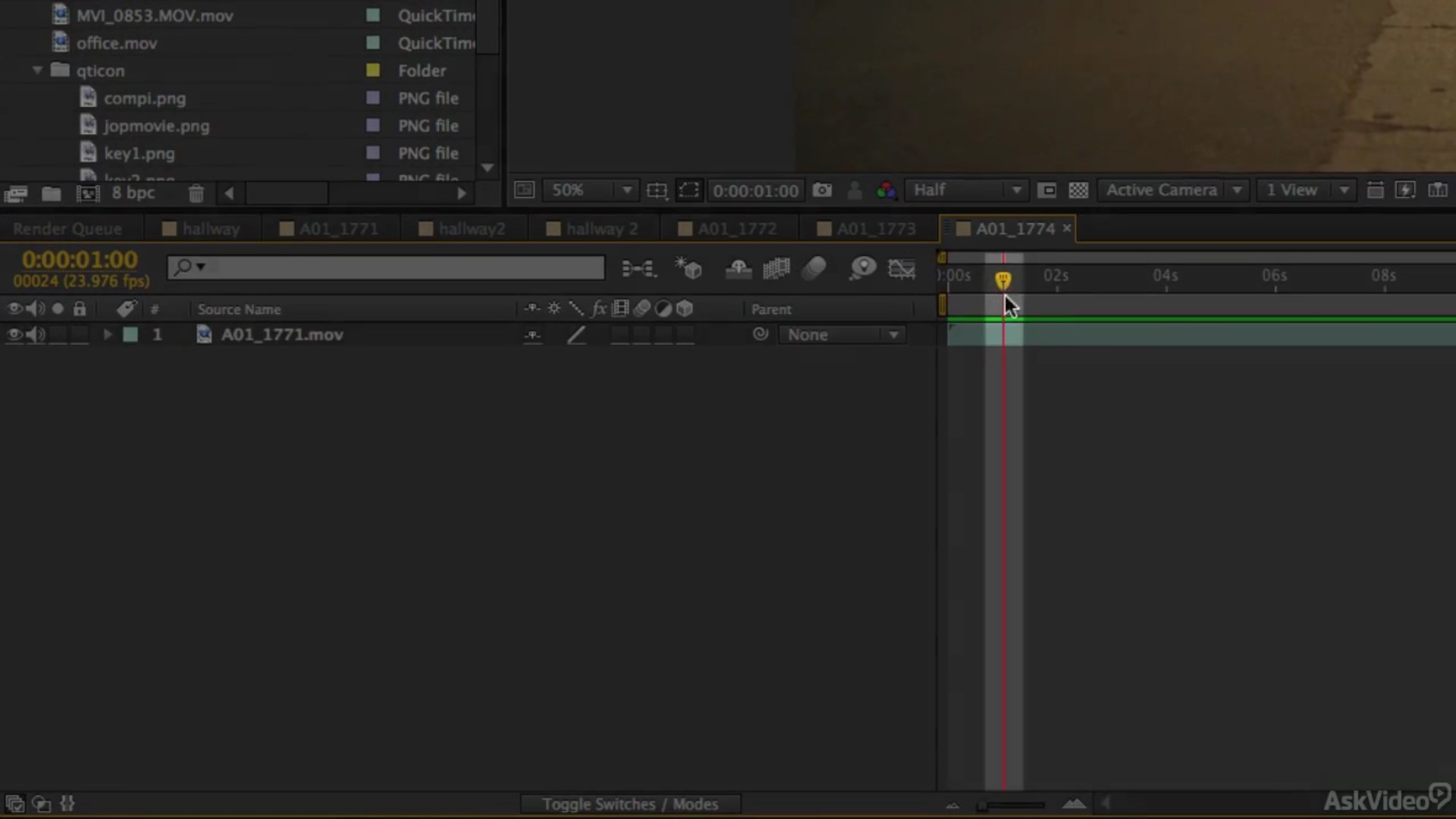Click trash delete icon in project panel

pyautogui.click(x=196, y=194)
